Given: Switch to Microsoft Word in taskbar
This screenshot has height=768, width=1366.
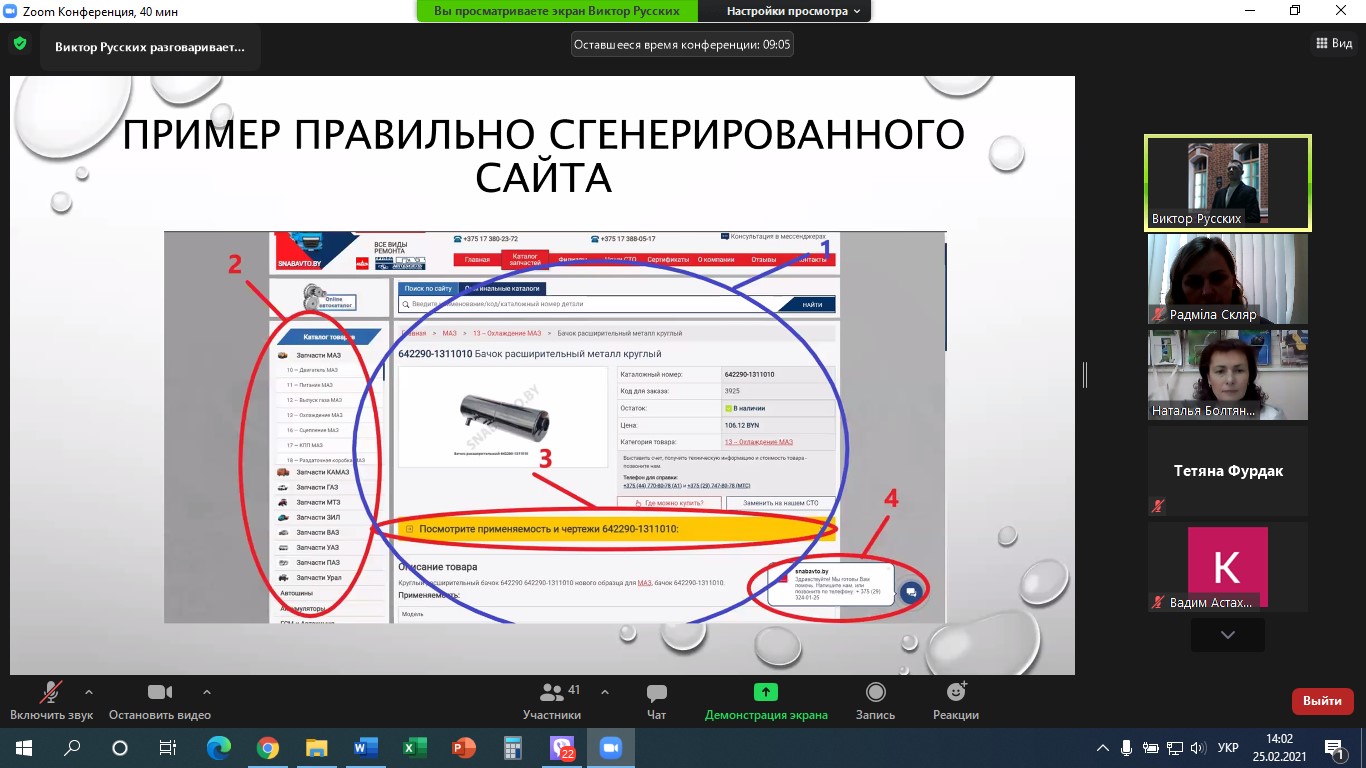Looking at the screenshot, I should [x=365, y=747].
